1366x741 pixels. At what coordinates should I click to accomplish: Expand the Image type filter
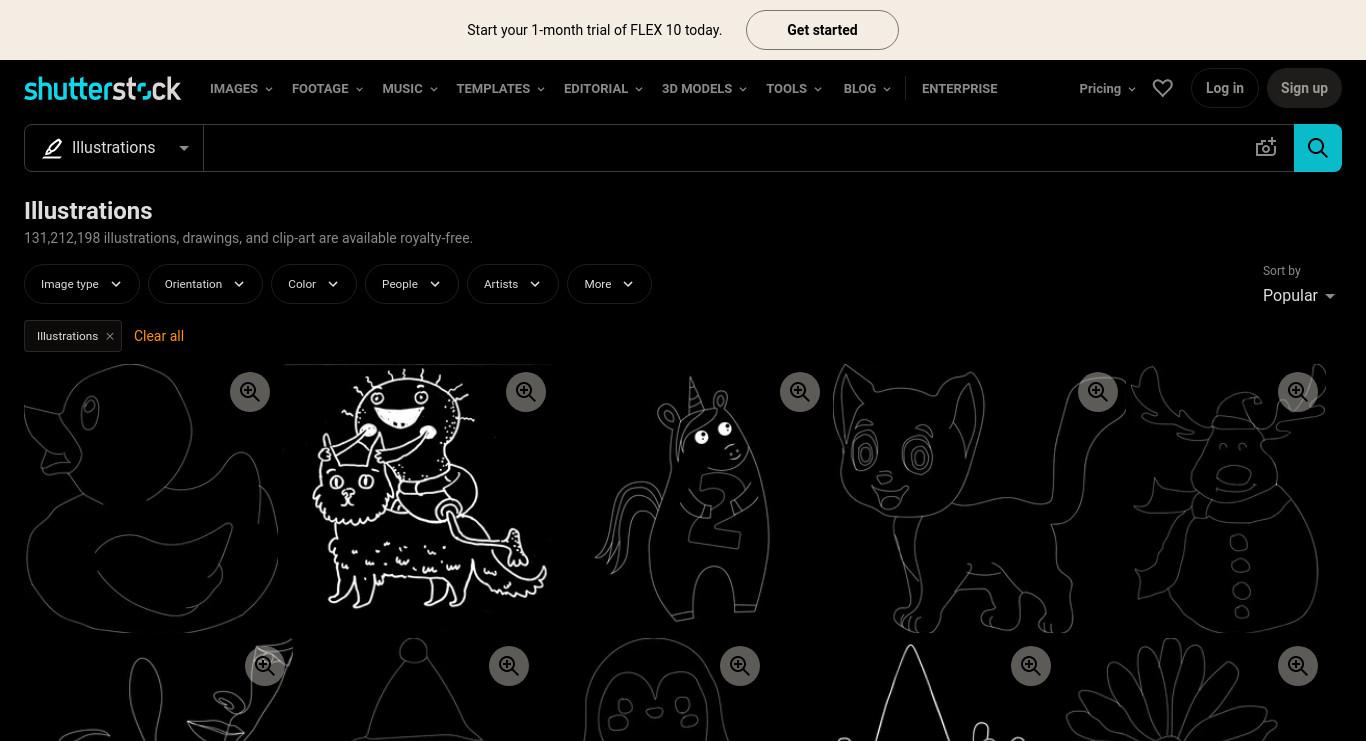[x=81, y=284]
